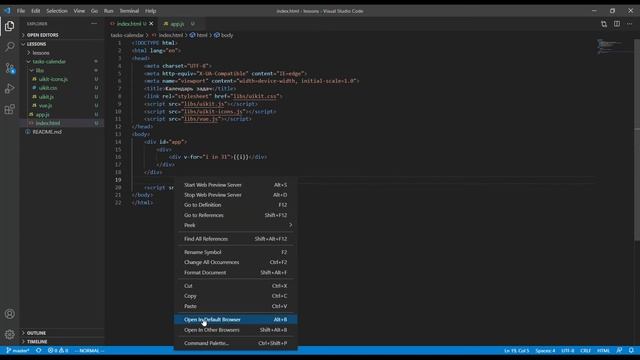Close the index.html editor tab

click(x=151, y=24)
